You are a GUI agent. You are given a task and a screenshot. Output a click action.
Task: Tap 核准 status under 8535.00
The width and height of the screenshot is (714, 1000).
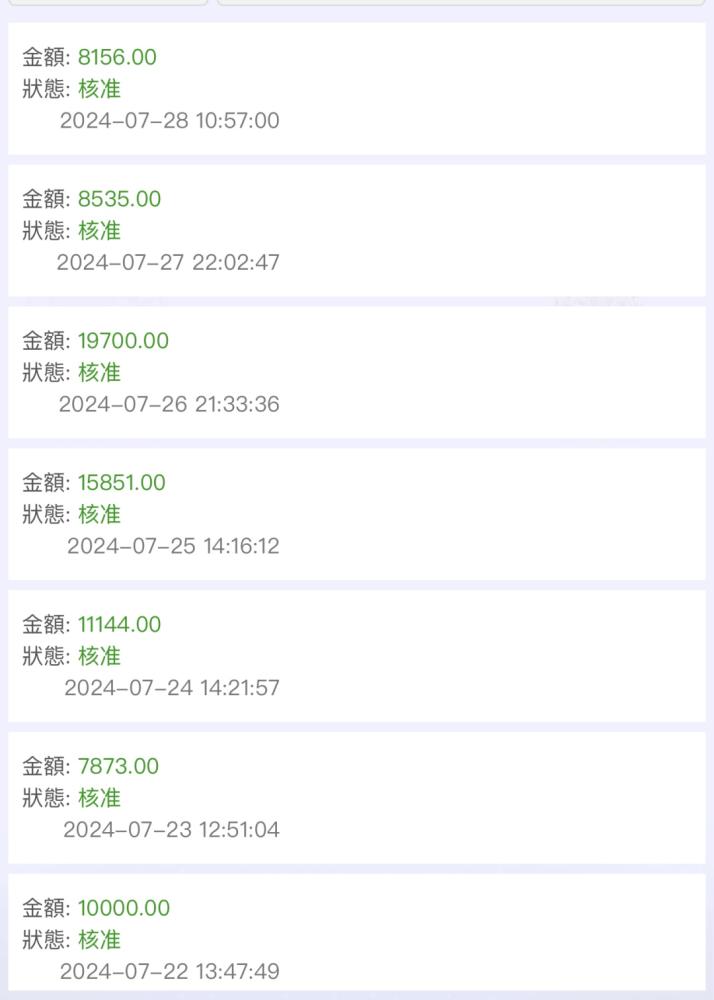[x=99, y=230]
